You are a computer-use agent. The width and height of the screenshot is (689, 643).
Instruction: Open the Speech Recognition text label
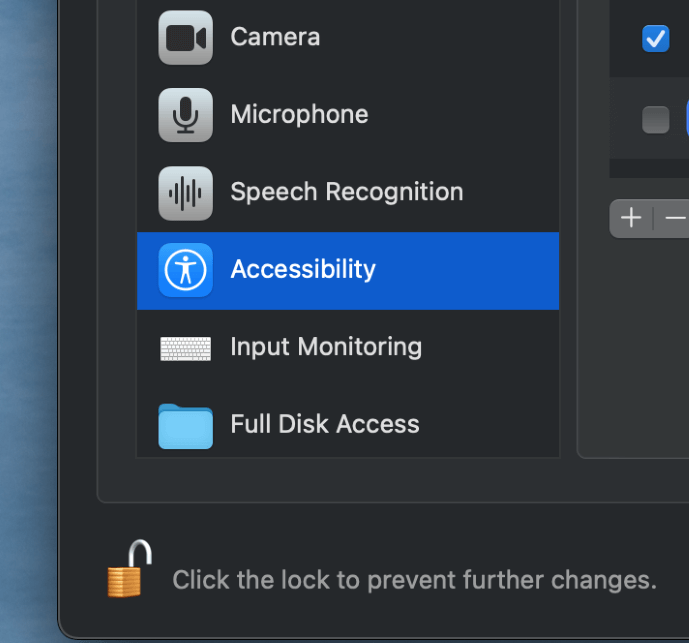click(x=346, y=192)
